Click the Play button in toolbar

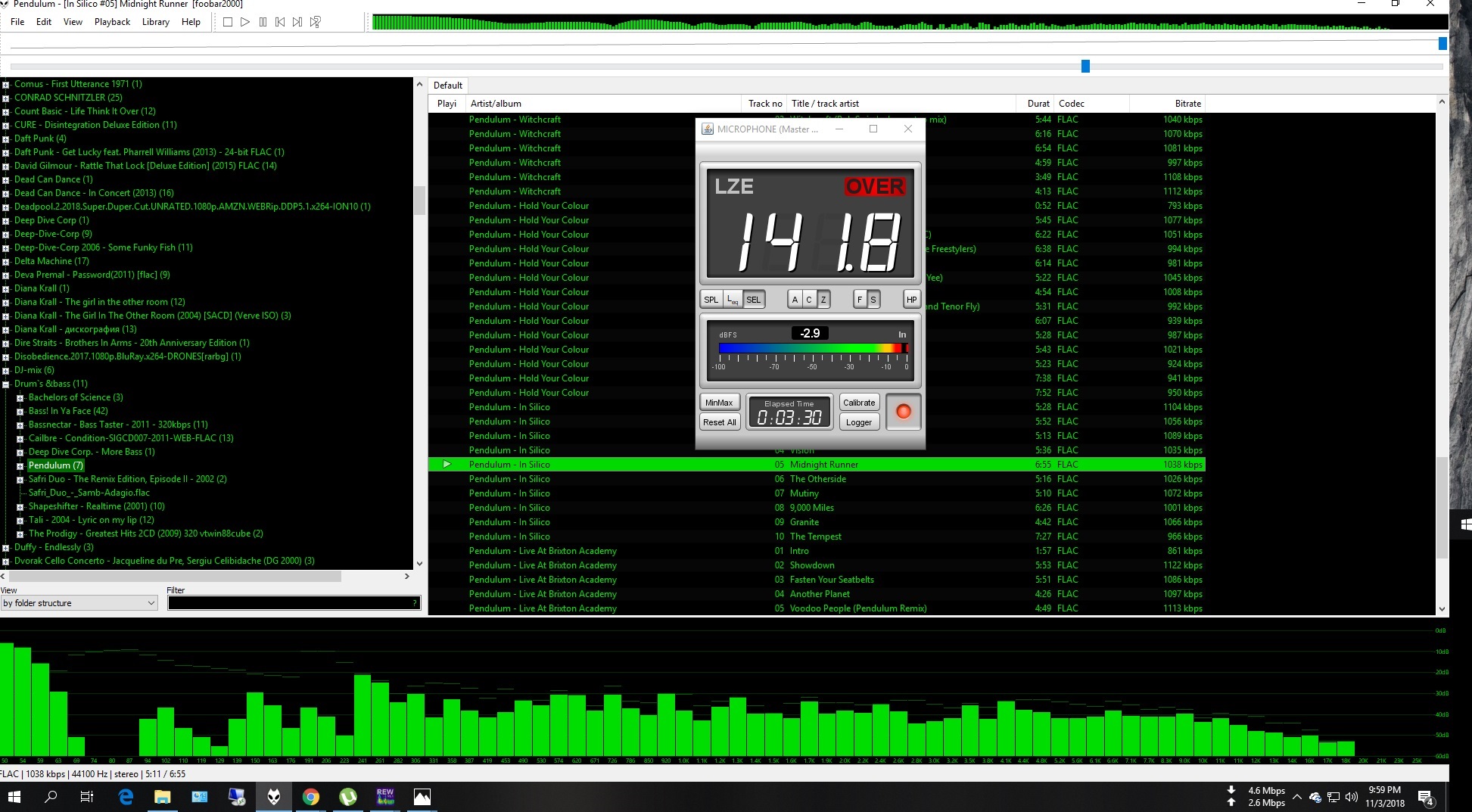244,22
